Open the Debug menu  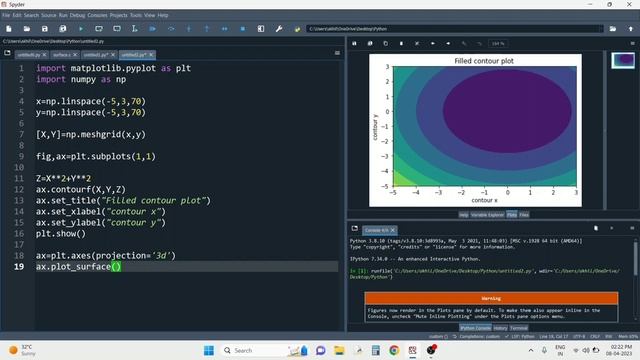[x=77, y=15]
